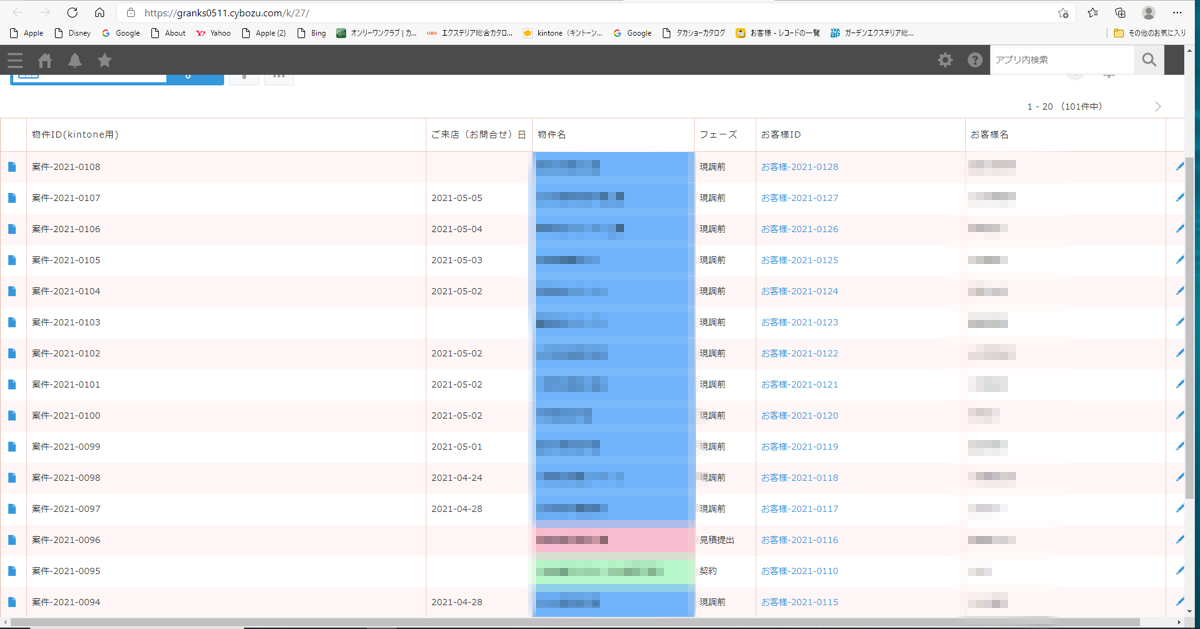Click inside the アプリ内検索 search field
Viewport: 1200px width, 629px height.
pos(1062,60)
